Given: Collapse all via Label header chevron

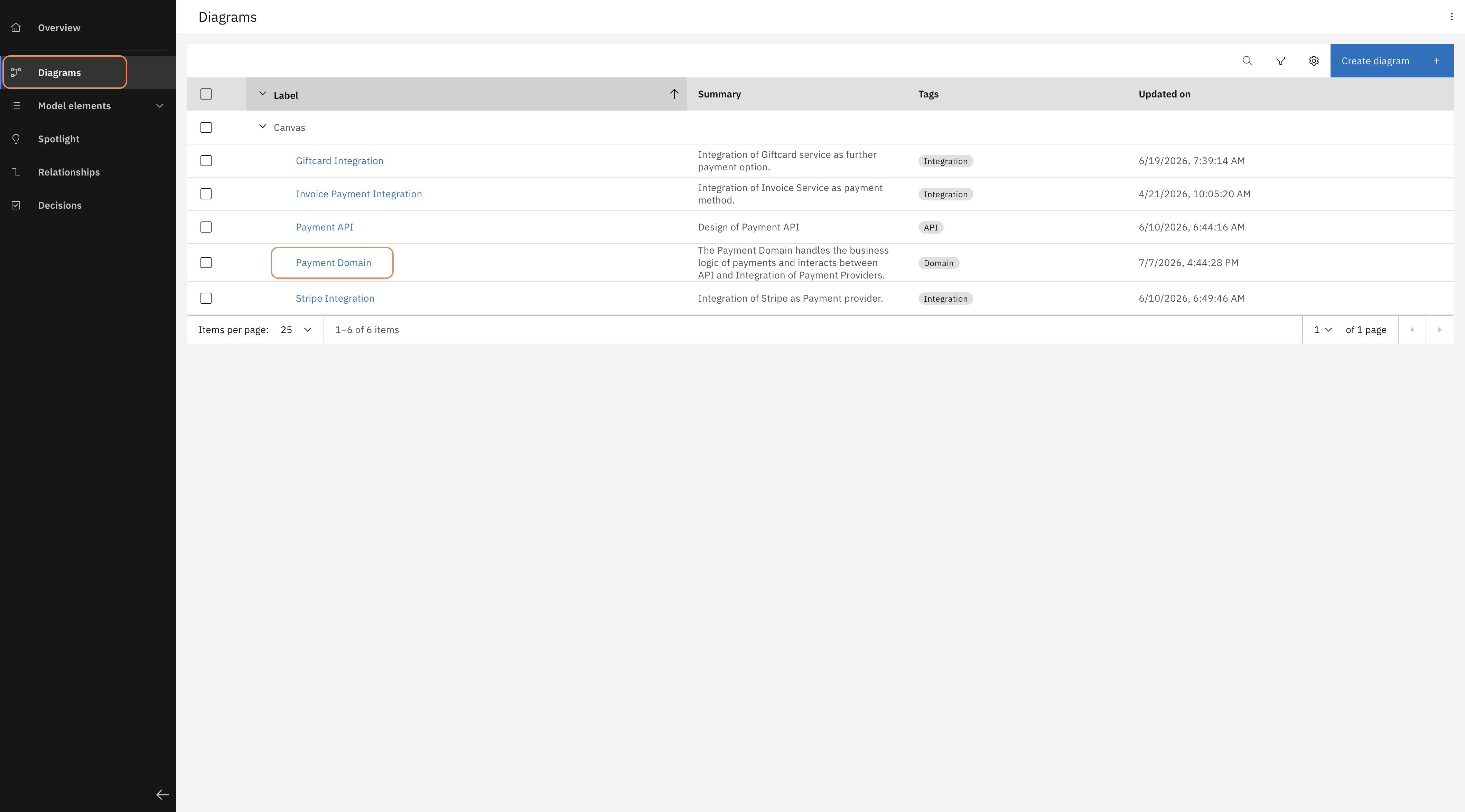Looking at the screenshot, I should tap(262, 93).
